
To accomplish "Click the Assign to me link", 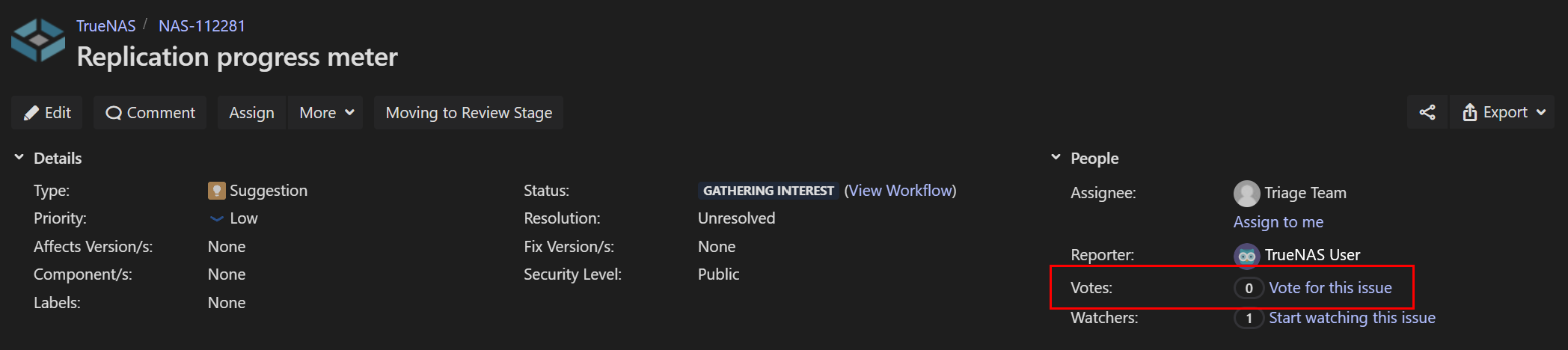I will (x=1278, y=222).
